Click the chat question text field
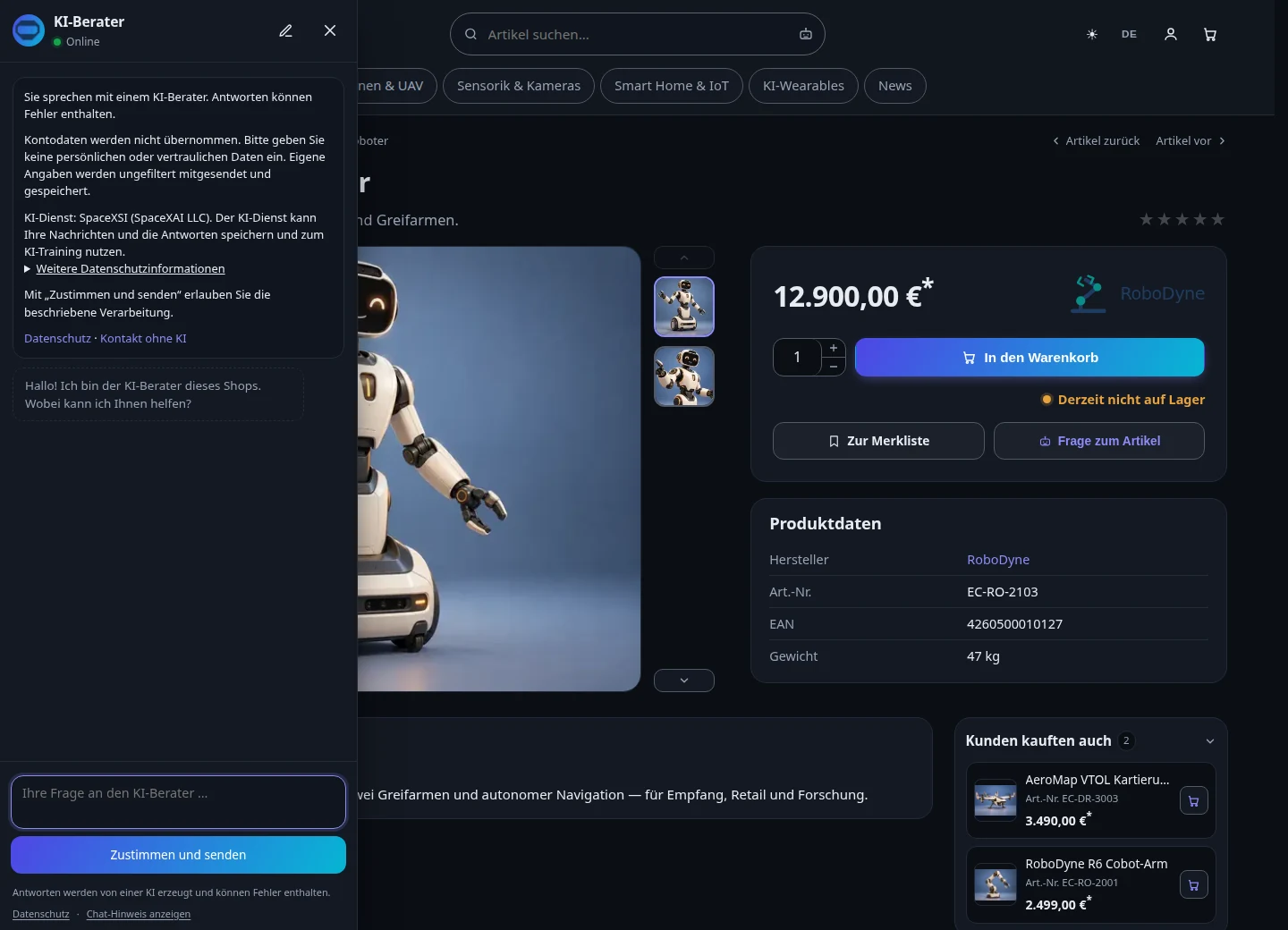Viewport: 1288px width, 930px height. pos(178,802)
